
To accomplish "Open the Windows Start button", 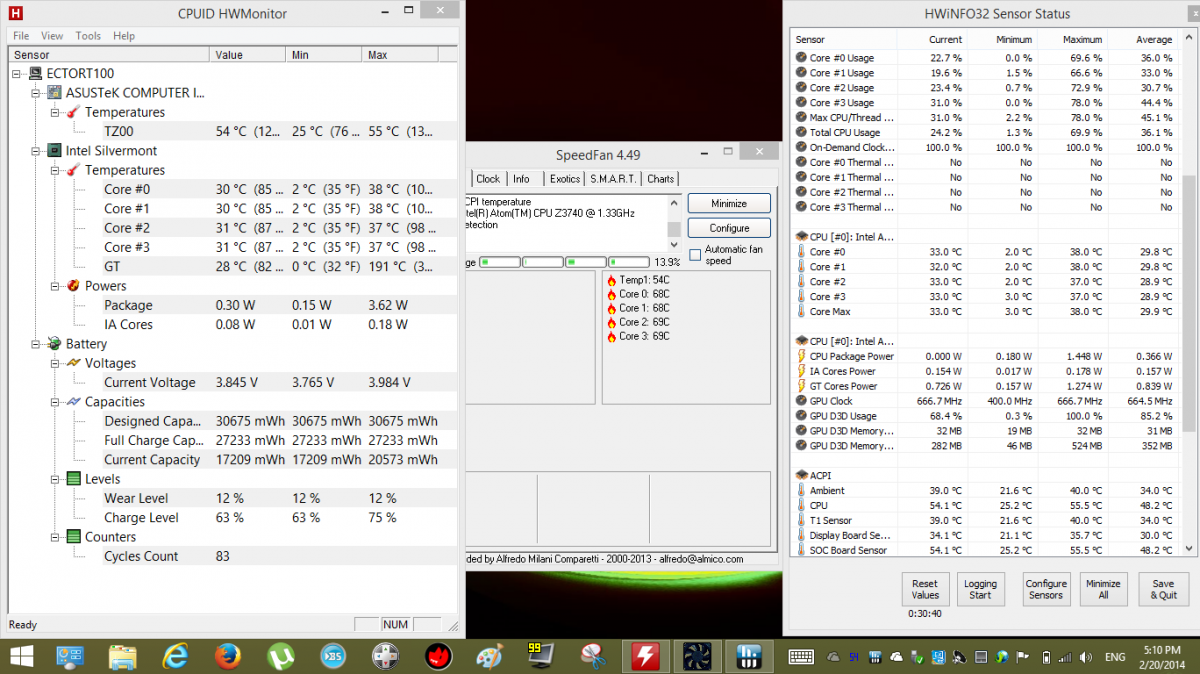I will (22, 656).
